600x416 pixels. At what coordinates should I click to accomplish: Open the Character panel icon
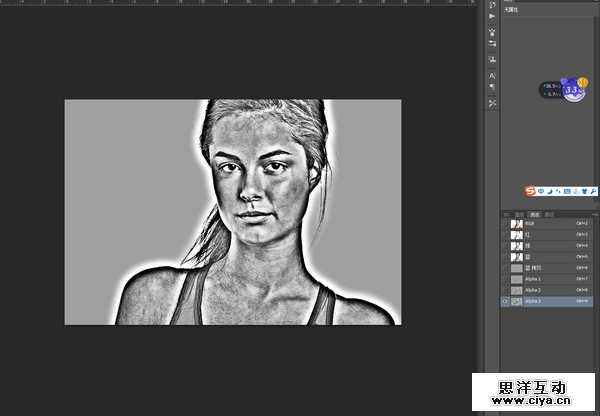pyautogui.click(x=493, y=75)
